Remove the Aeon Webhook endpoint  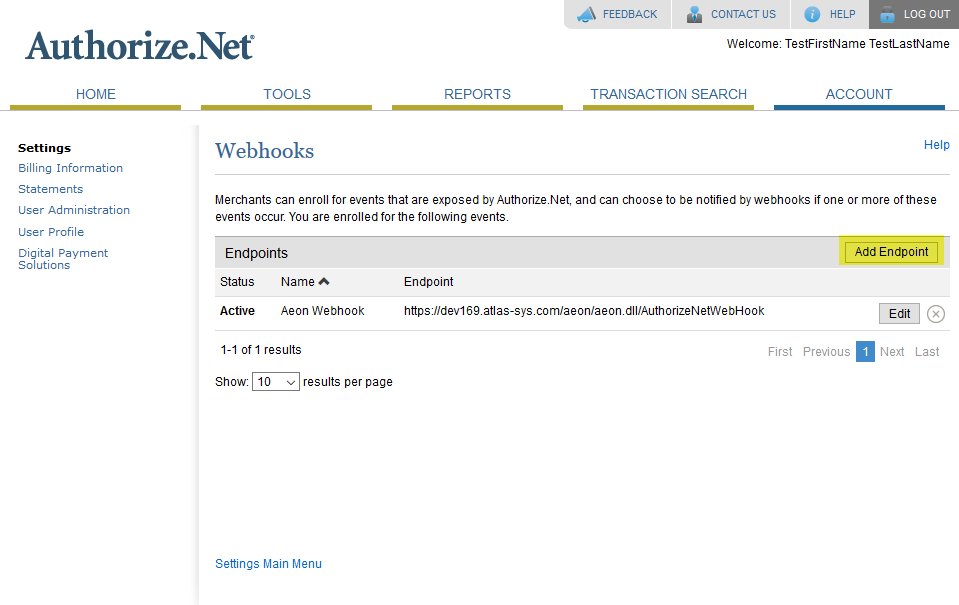coord(935,313)
